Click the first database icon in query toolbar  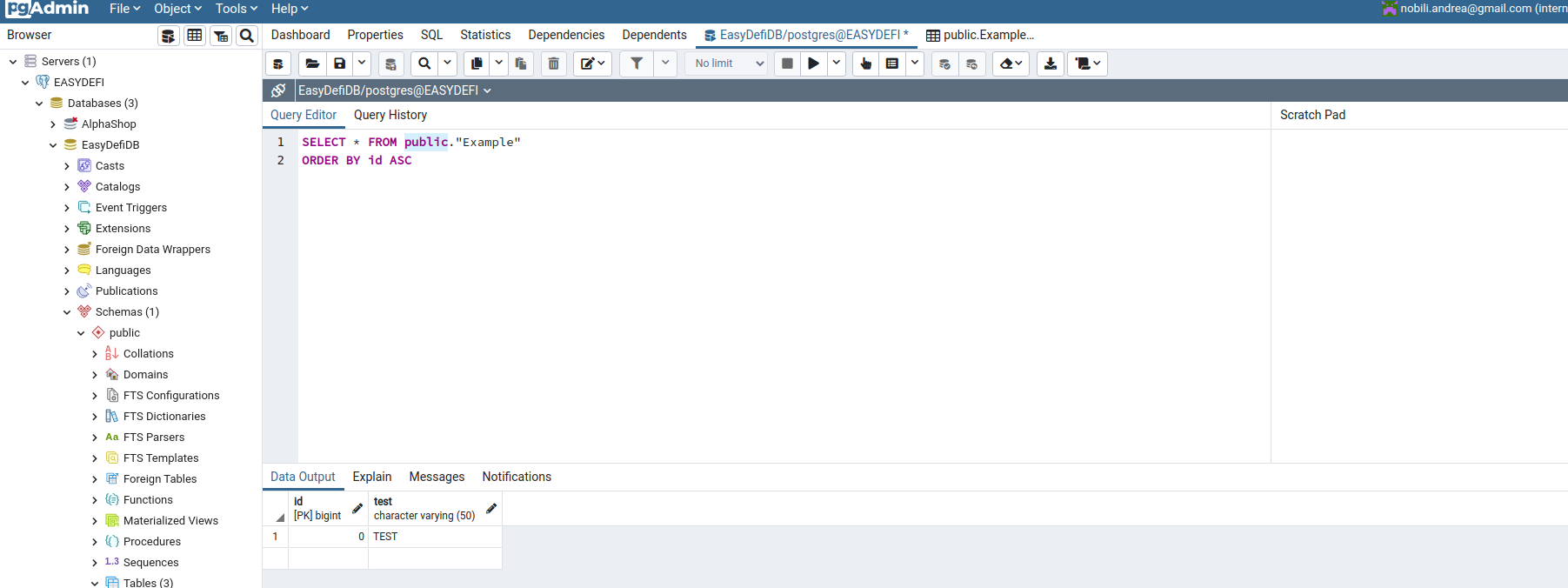click(x=278, y=63)
